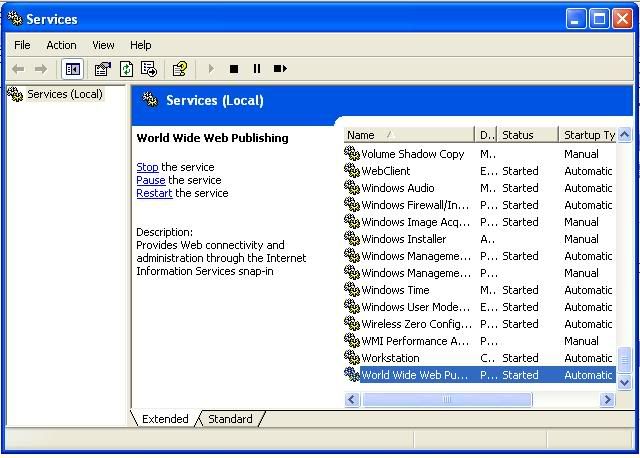
Task: Click the vertical scrollbar up arrow
Action: click(x=625, y=135)
